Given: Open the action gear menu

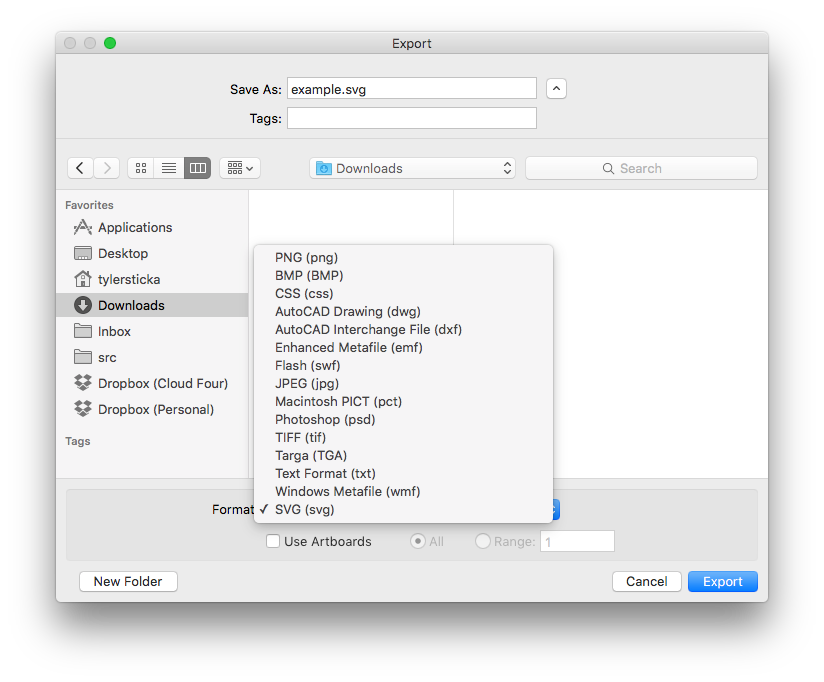Looking at the screenshot, I should pos(239,167).
